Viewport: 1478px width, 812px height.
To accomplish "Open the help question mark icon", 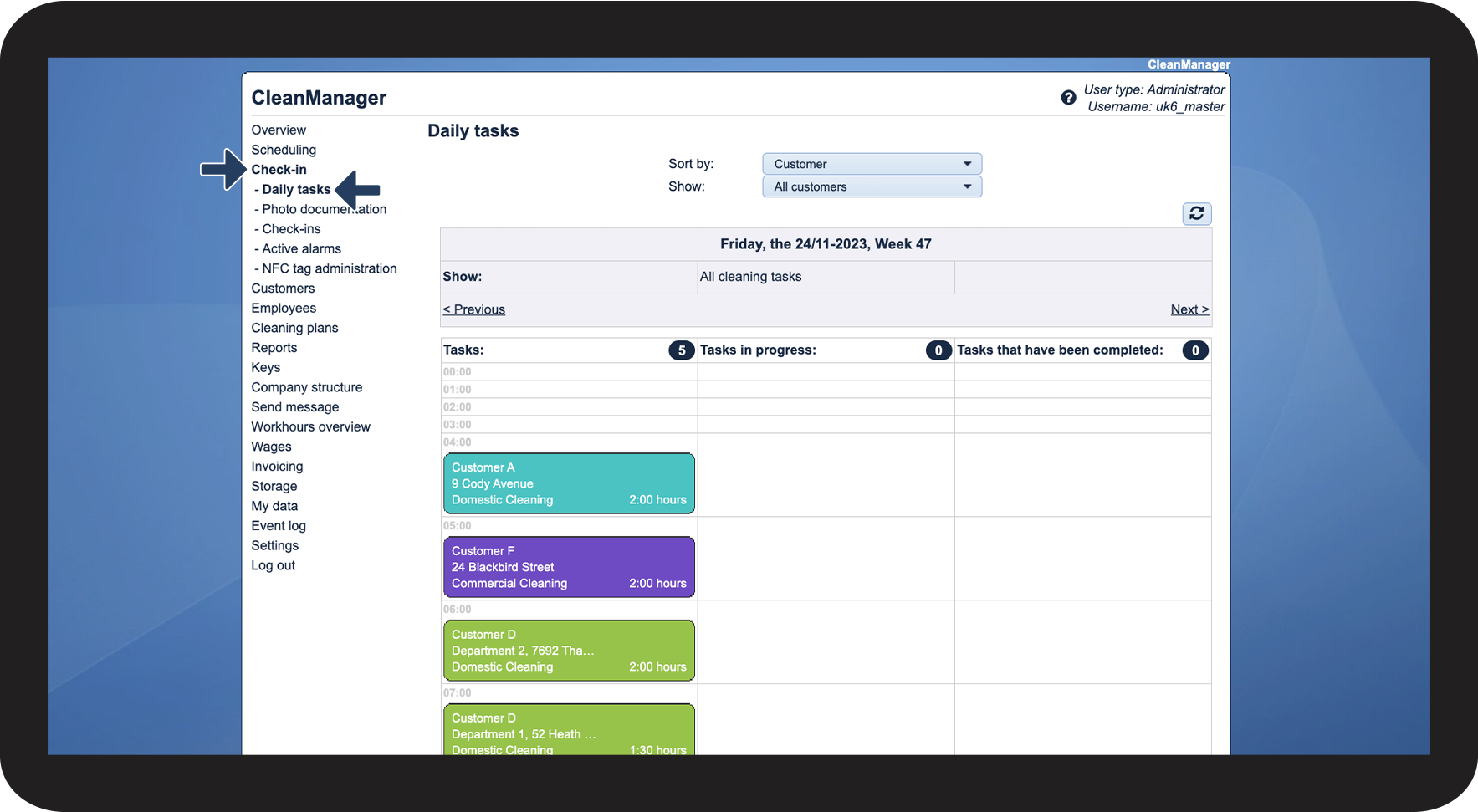I will [x=1068, y=98].
